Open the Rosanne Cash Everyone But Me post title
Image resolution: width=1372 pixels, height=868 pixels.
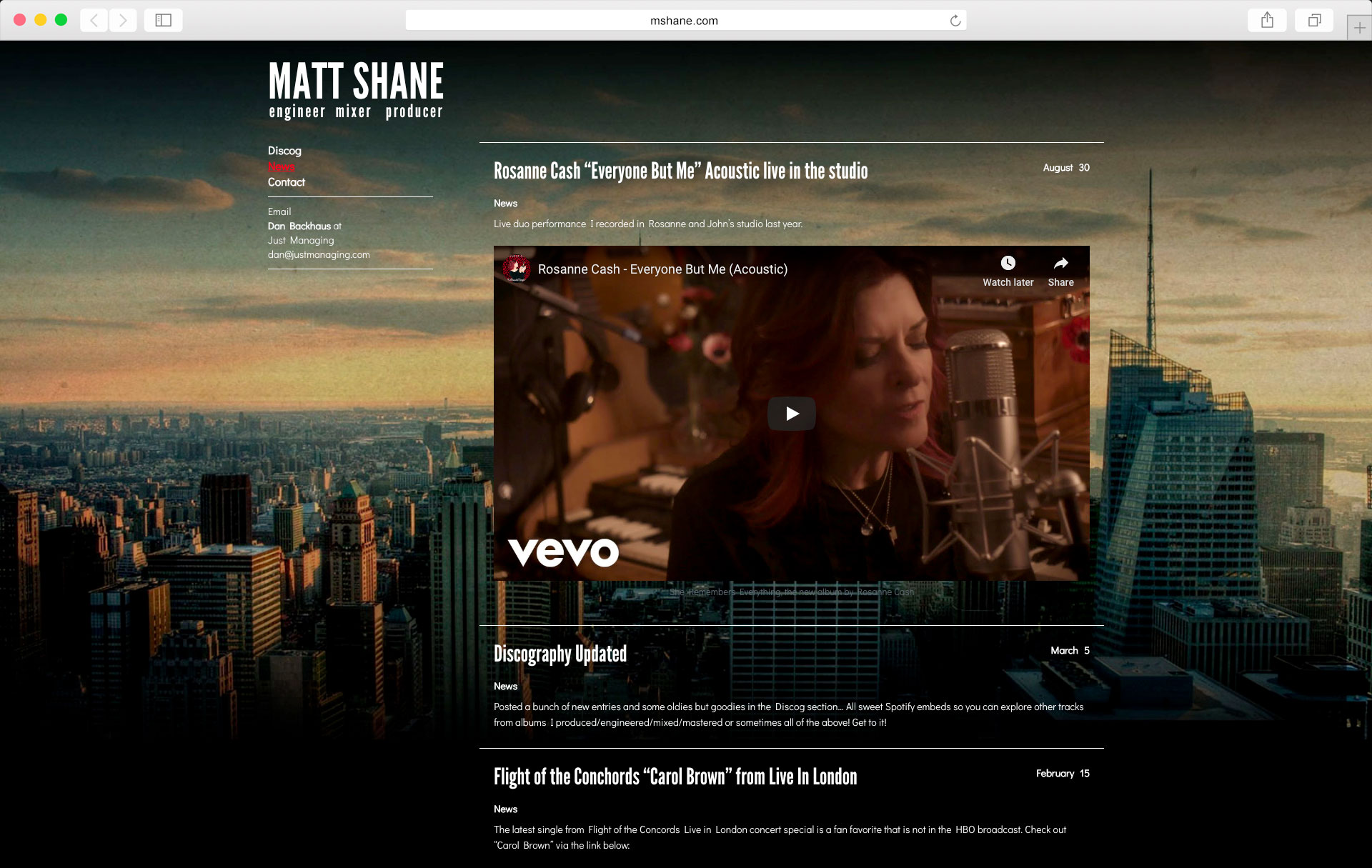pos(680,171)
